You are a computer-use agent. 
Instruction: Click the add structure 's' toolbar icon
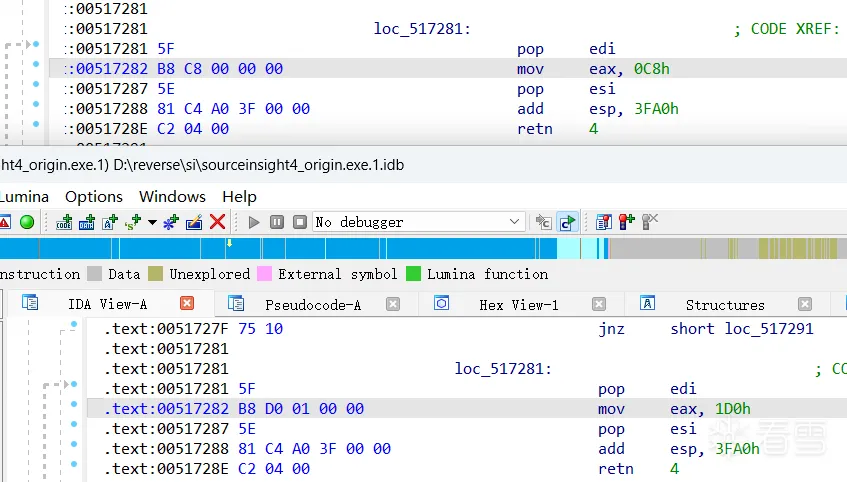coord(132,222)
